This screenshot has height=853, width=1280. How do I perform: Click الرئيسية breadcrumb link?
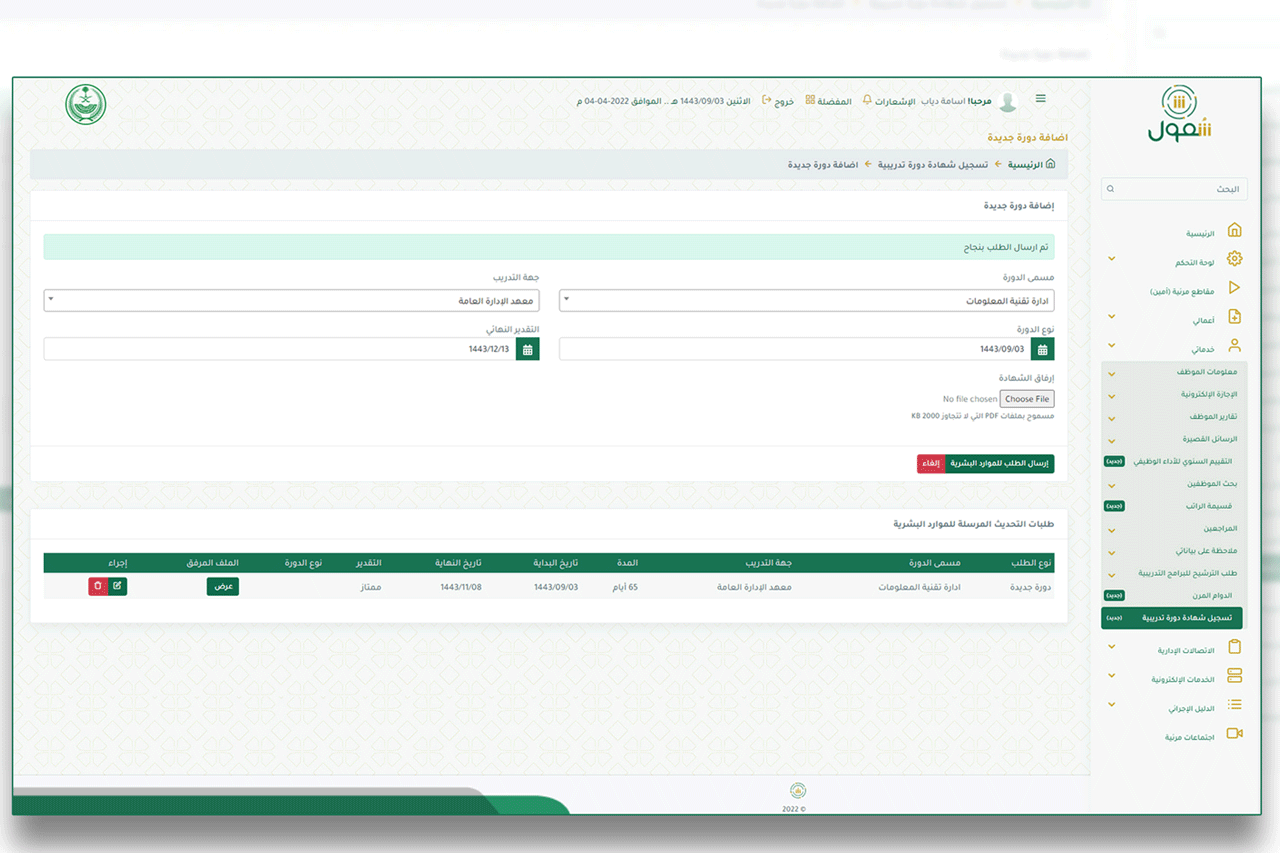point(1025,164)
